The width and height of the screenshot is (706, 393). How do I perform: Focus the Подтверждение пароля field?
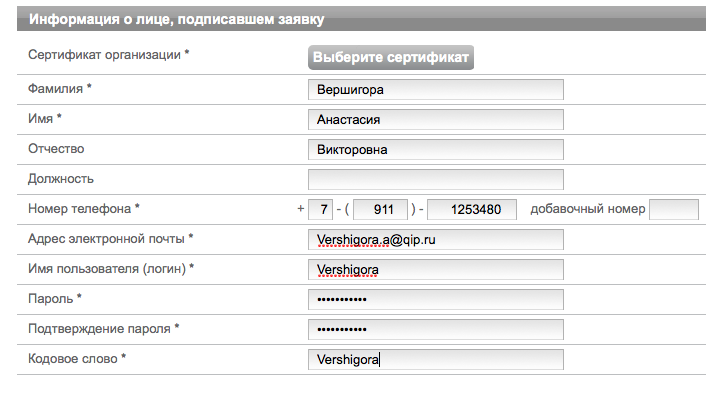click(435, 330)
